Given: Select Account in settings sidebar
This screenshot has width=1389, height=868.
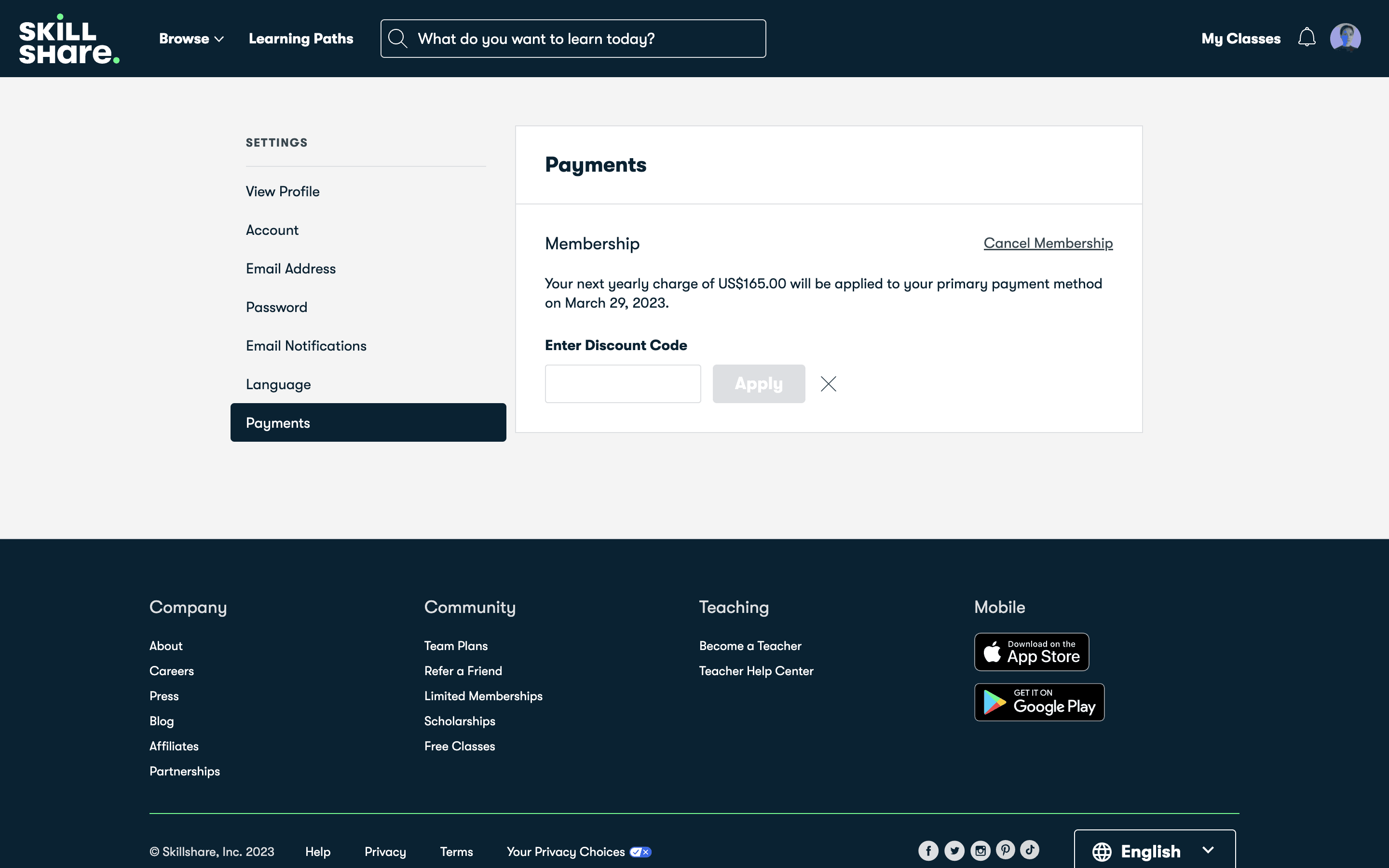Looking at the screenshot, I should tap(272, 230).
